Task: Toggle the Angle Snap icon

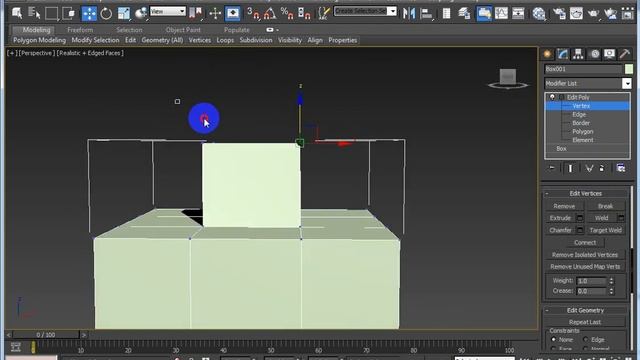Action: 270,13
